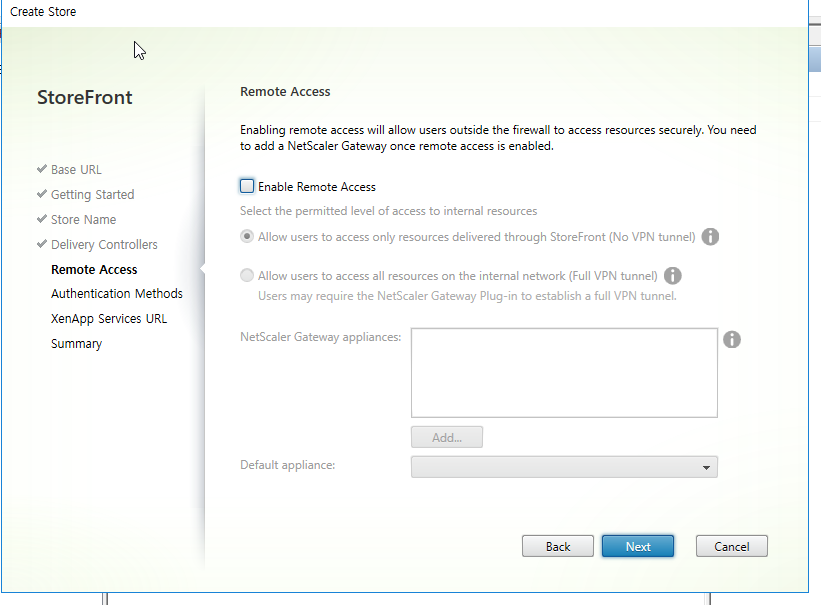Select Authentication Methods step

point(117,293)
